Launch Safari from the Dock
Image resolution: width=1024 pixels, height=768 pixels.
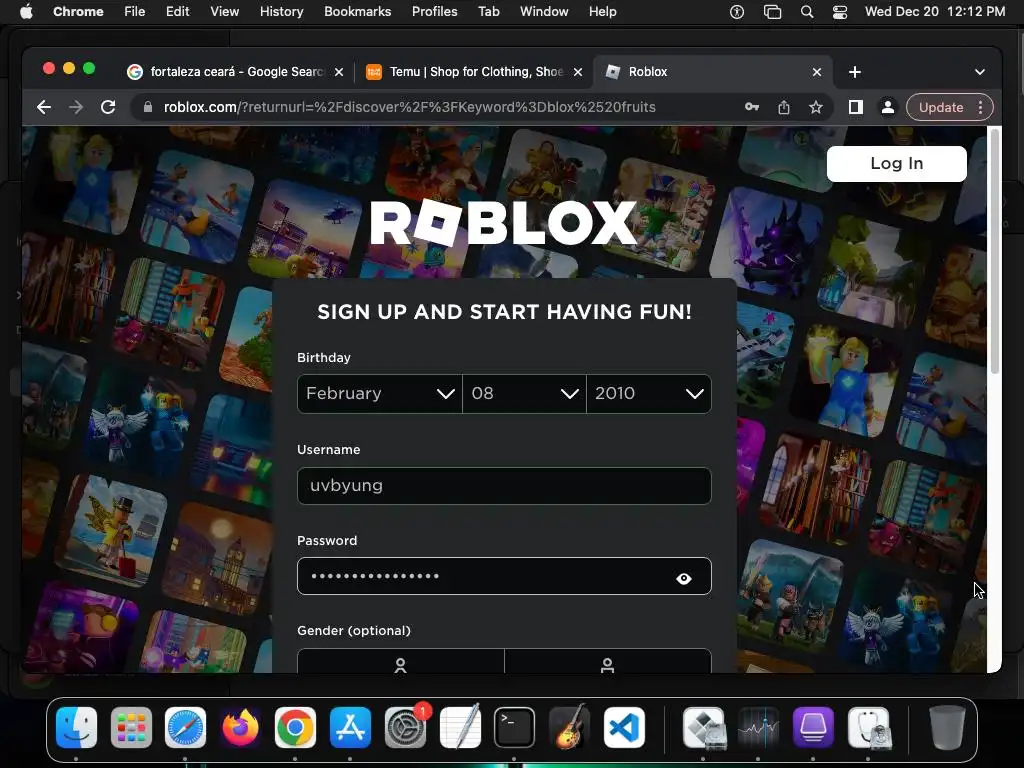click(185, 728)
